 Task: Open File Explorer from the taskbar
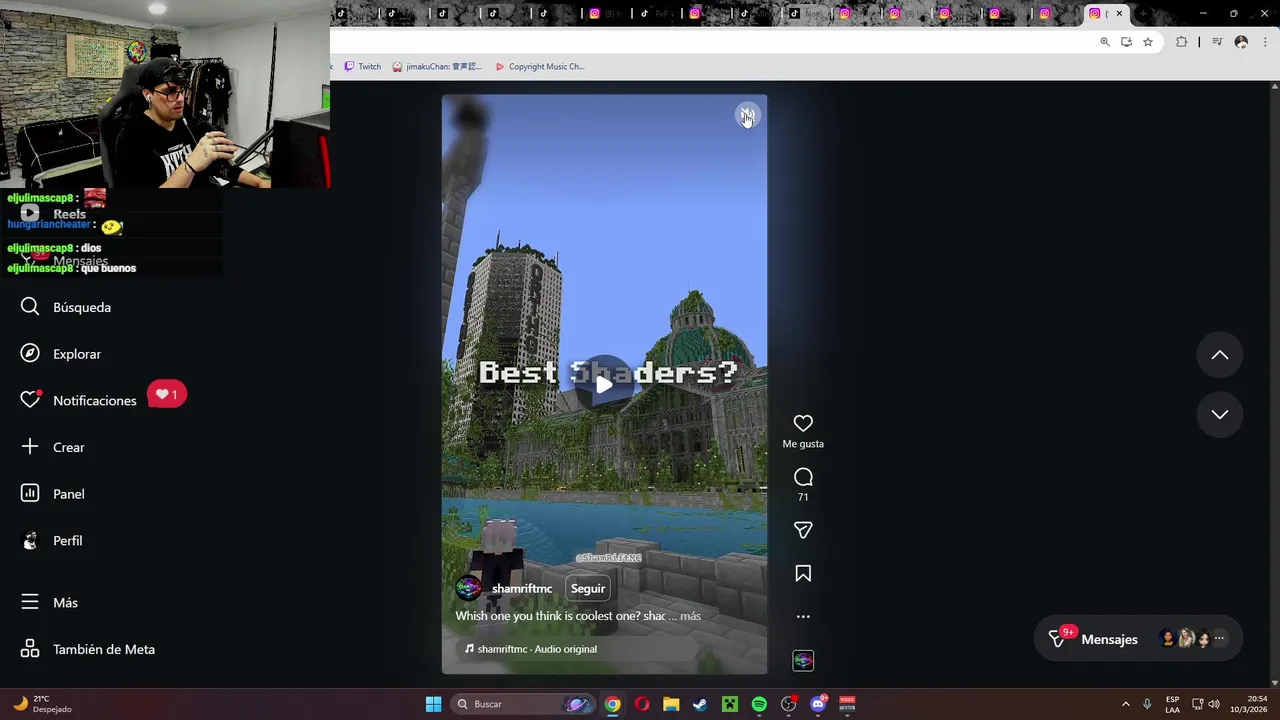[x=671, y=704]
